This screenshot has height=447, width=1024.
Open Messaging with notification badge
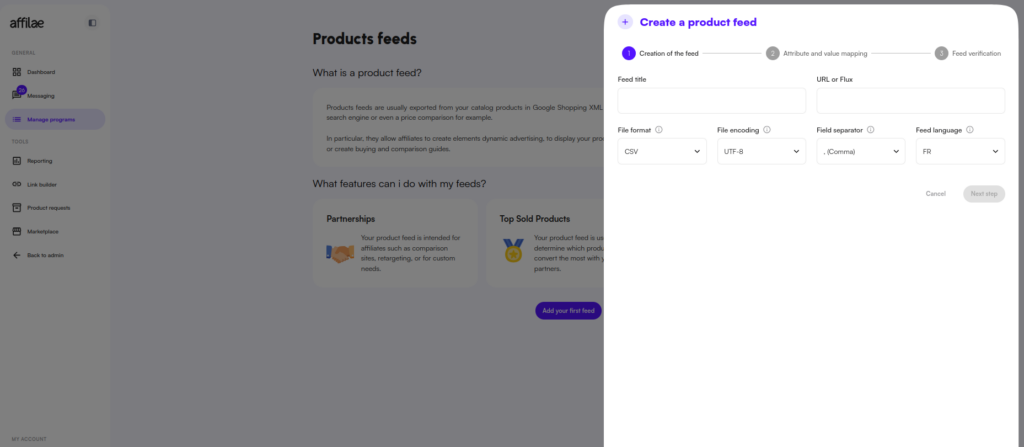point(17,95)
